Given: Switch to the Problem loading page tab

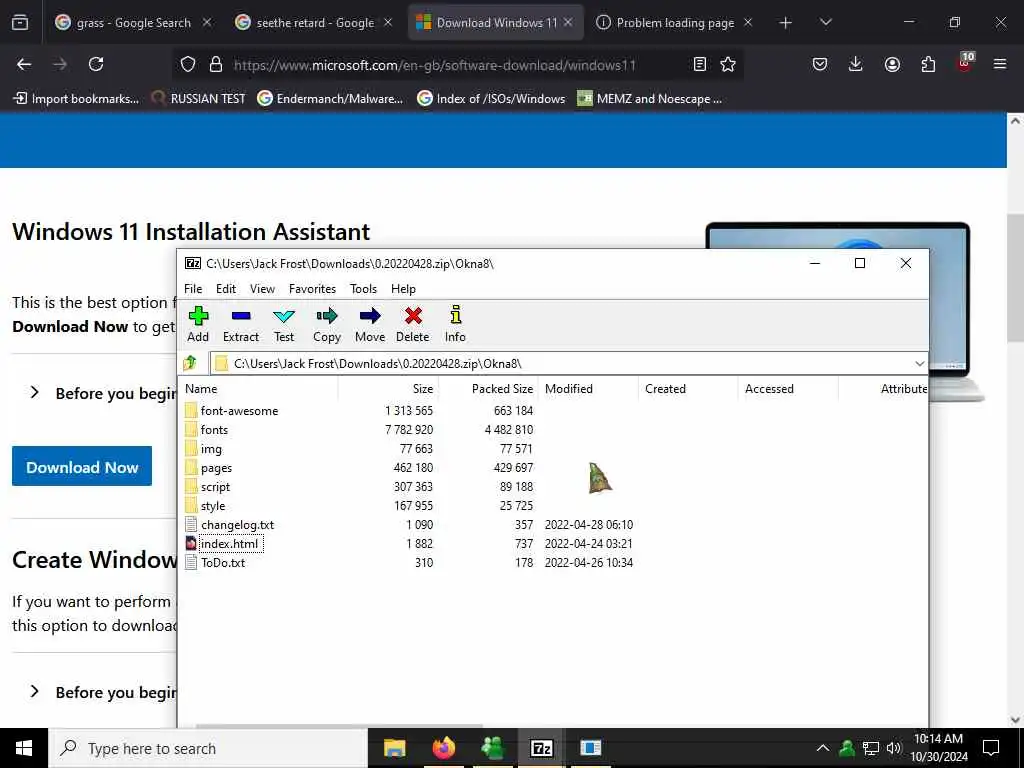Looking at the screenshot, I should (675, 23).
